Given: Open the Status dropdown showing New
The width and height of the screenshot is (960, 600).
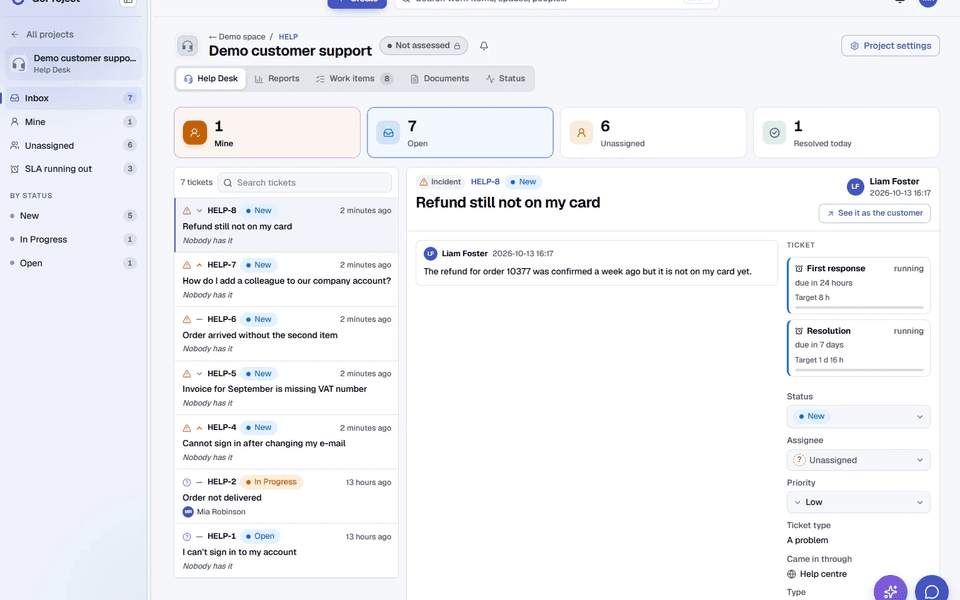Looking at the screenshot, I should click(x=858, y=416).
